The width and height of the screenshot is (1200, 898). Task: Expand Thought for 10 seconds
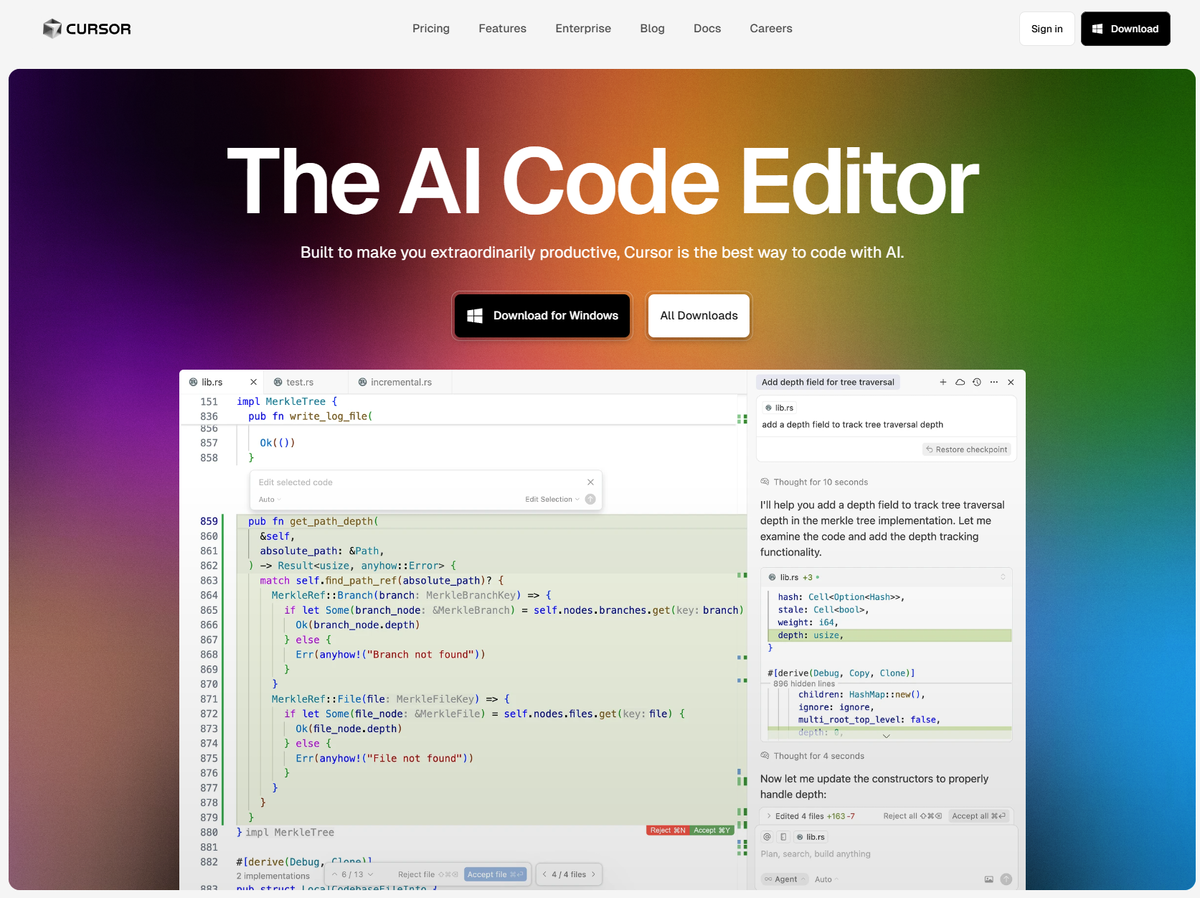[815, 482]
